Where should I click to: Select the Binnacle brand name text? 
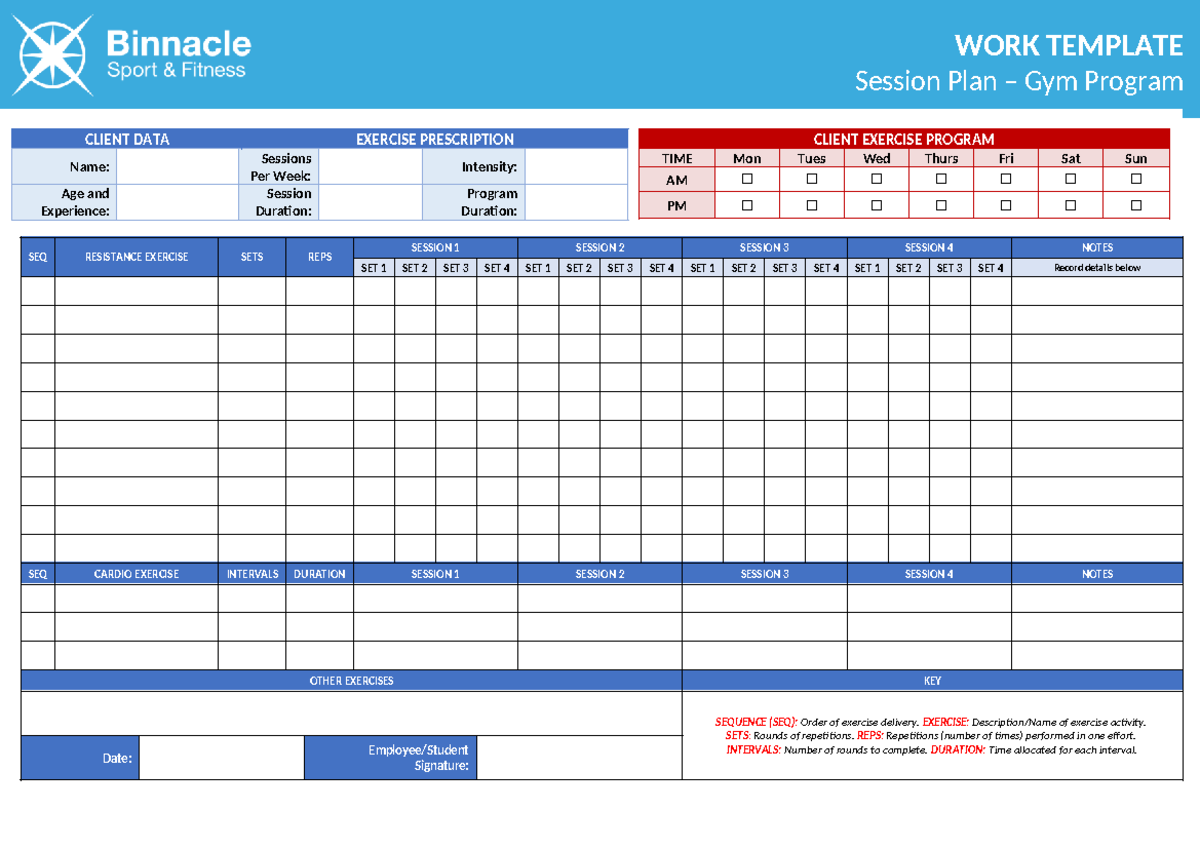click(x=178, y=43)
